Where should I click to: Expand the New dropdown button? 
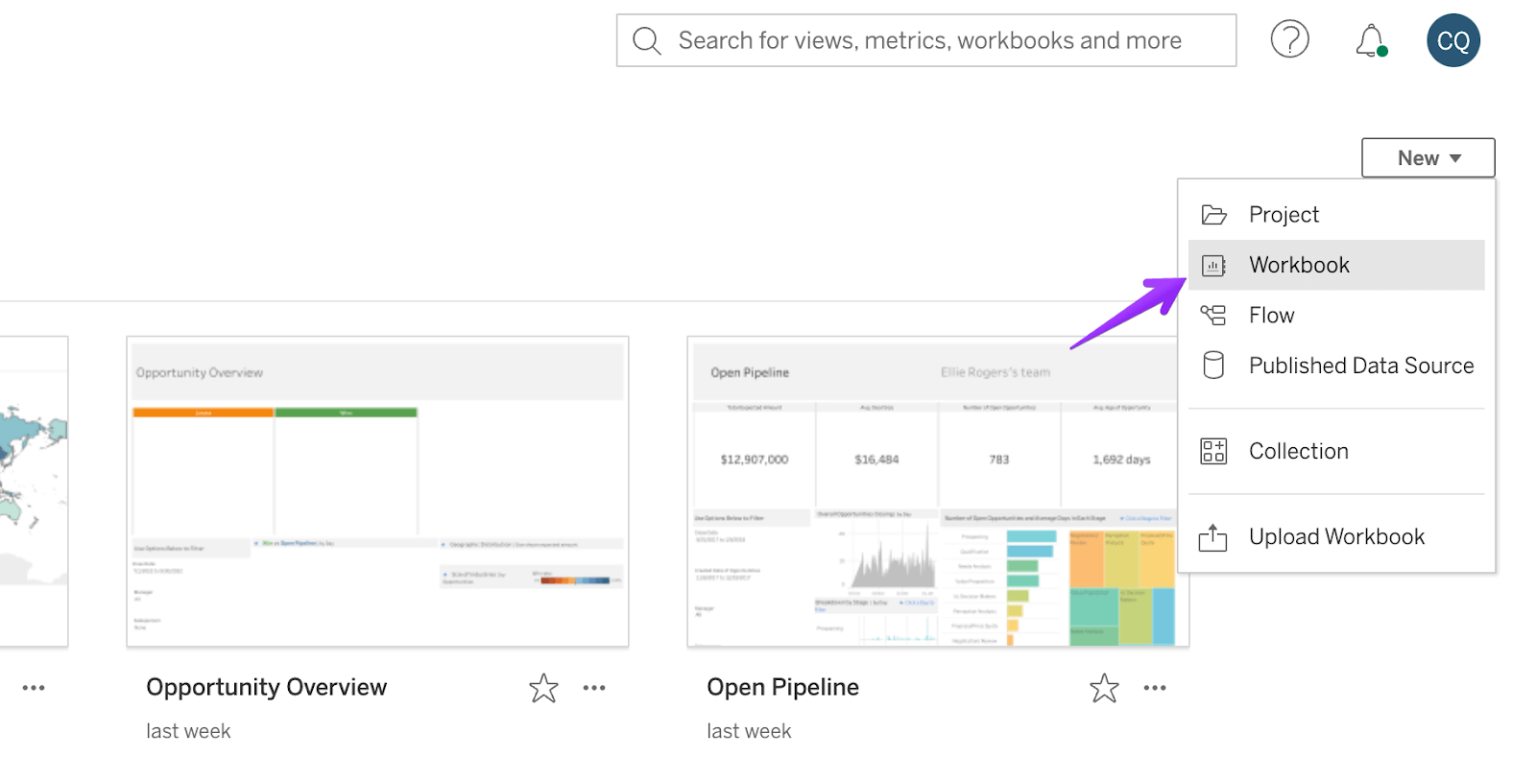pyautogui.click(x=1427, y=158)
